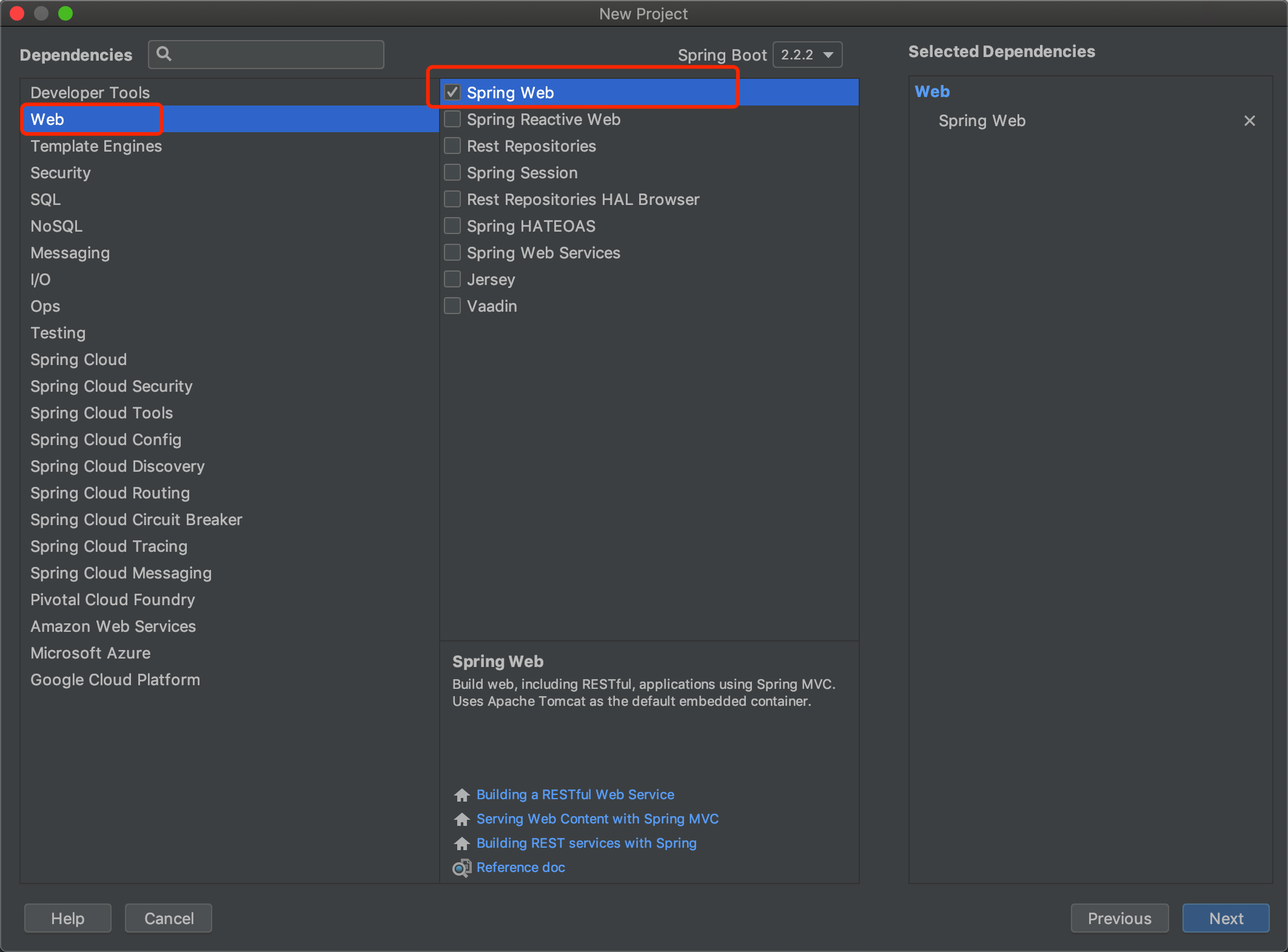The image size is (1288, 952).
Task: Click the Help button
Action: click(x=67, y=918)
